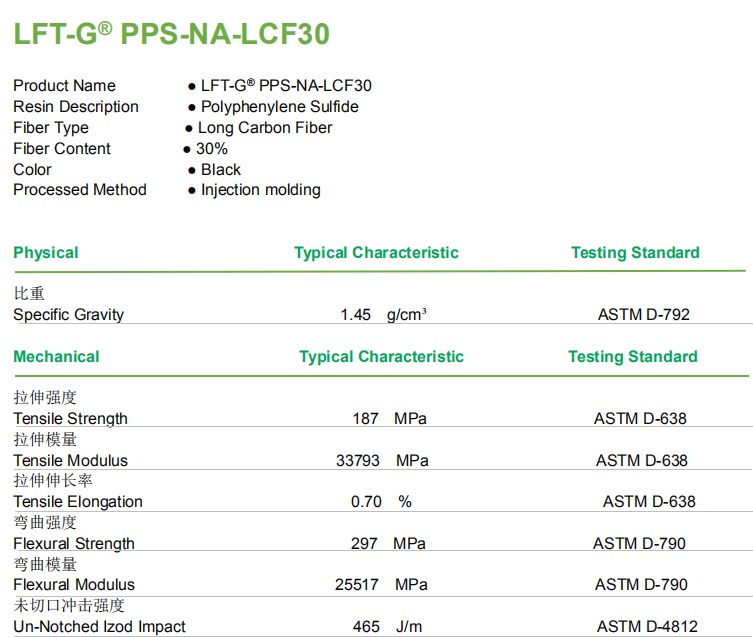Click the '25517' flexural modulus value
This screenshot has width=753, height=637.
pos(357,585)
